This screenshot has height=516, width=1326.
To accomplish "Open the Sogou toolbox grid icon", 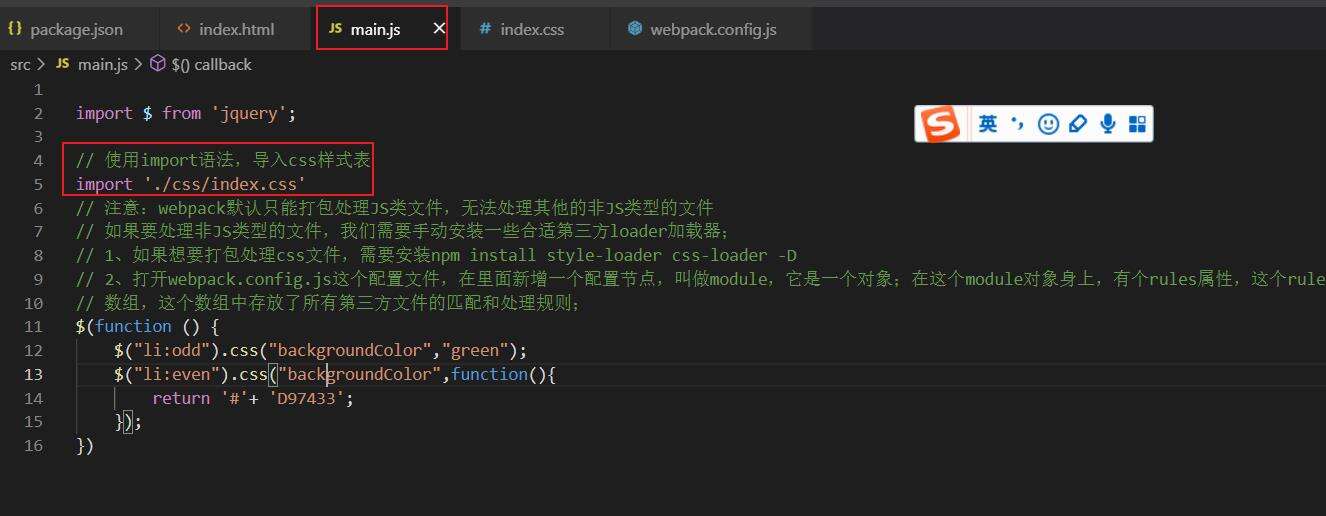I will click(x=1137, y=124).
